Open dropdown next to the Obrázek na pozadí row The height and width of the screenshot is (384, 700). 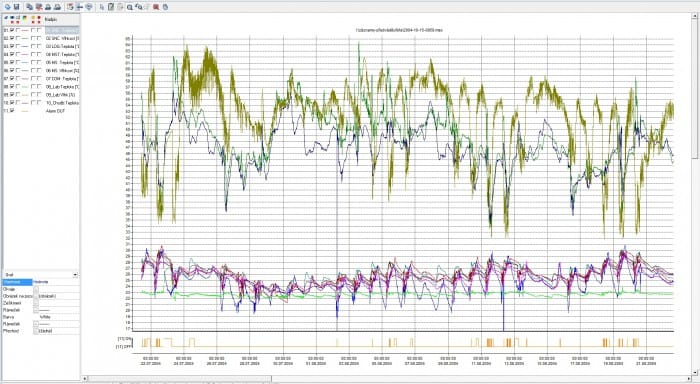pyautogui.click(x=36, y=296)
